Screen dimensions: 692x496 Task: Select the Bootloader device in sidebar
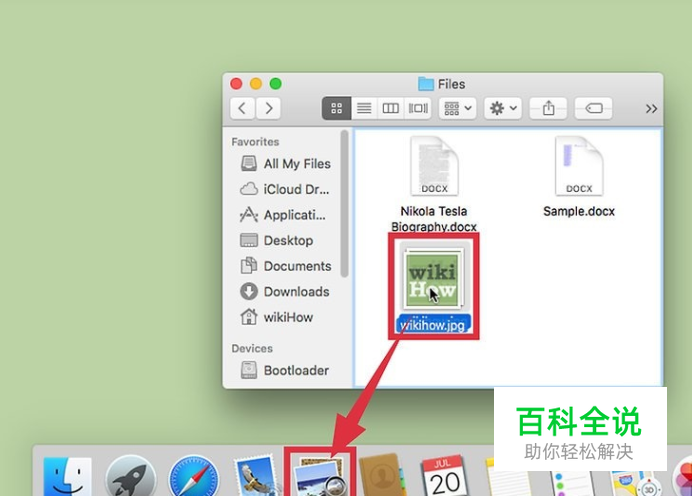tap(286, 370)
